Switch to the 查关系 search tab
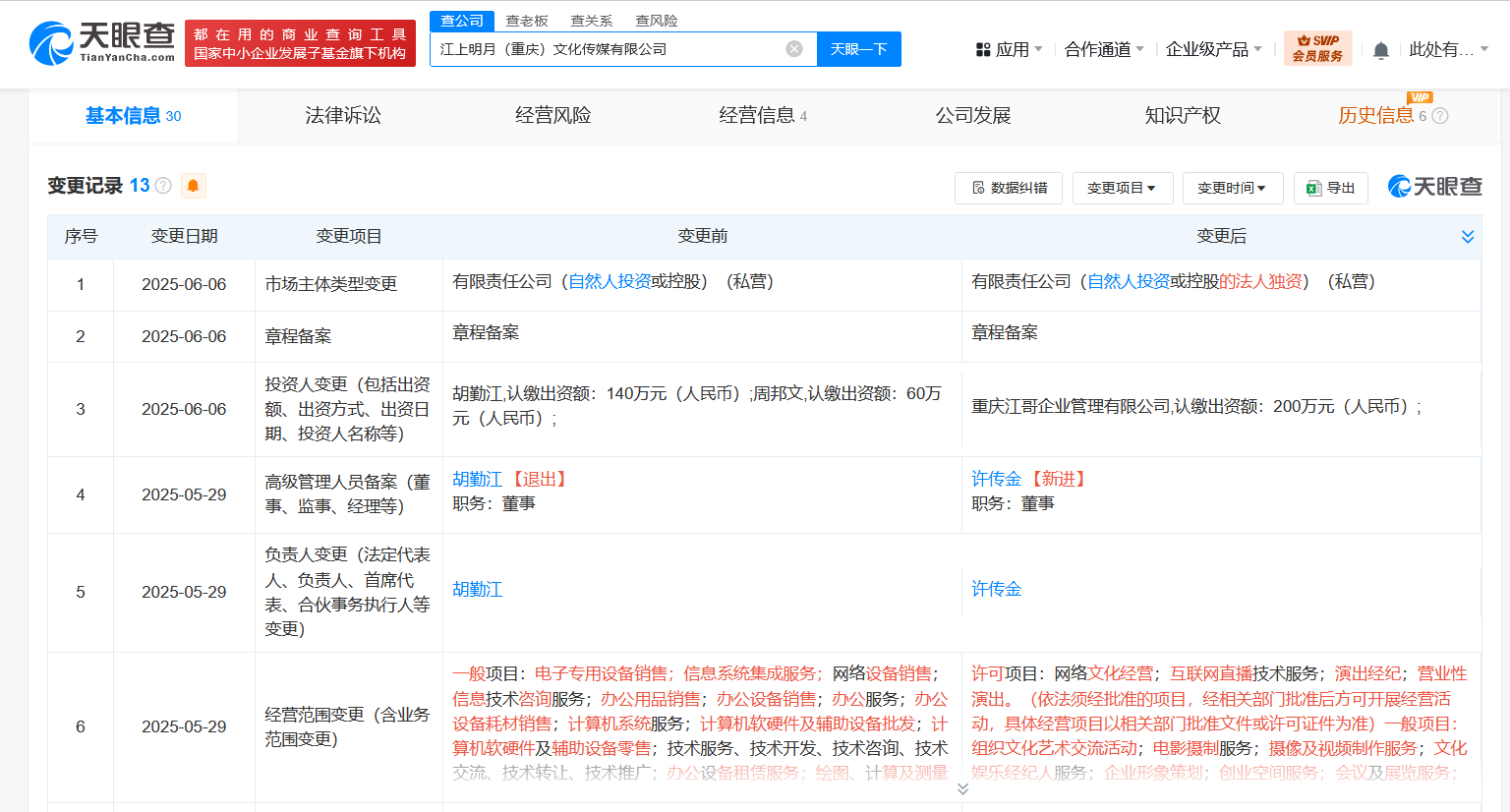 point(592,21)
